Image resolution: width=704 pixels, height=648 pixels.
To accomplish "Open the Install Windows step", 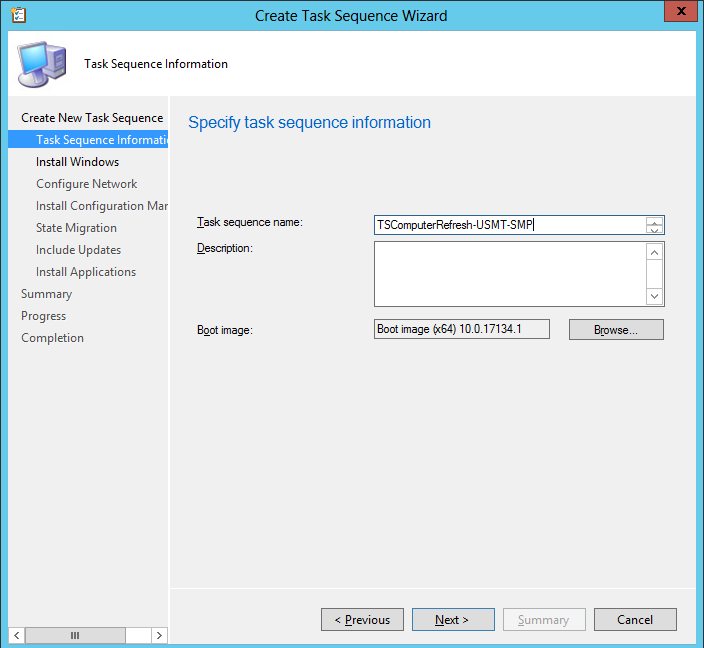I will (x=77, y=162).
